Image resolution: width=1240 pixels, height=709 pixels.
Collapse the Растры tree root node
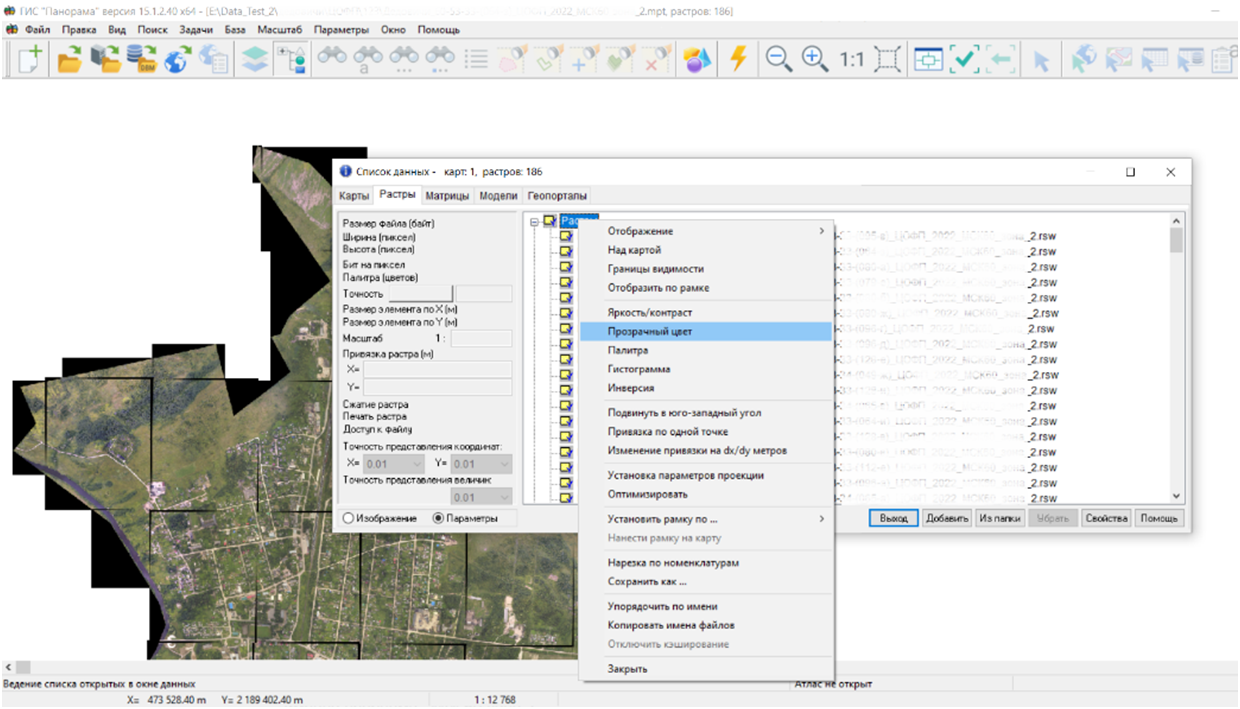[x=535, y=222]
